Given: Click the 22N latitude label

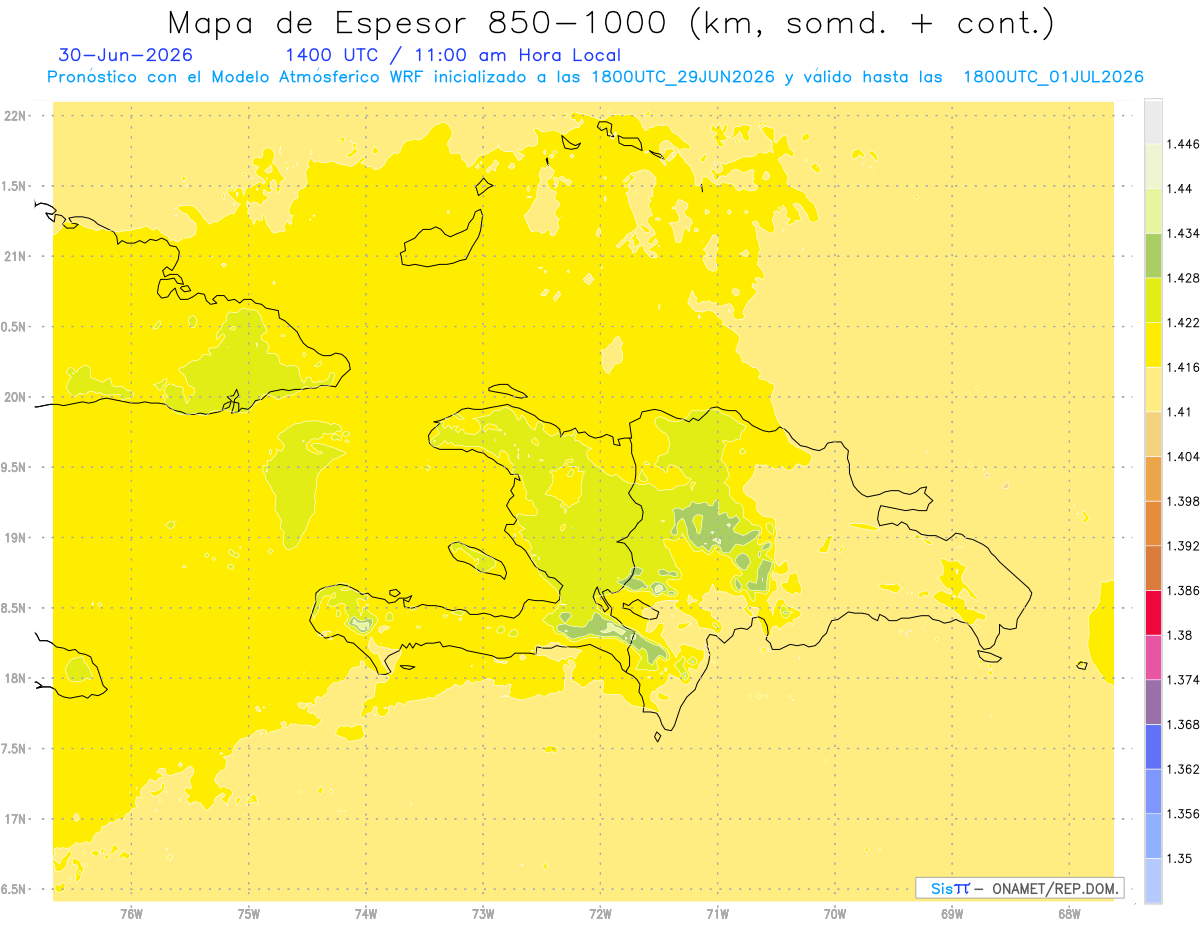Looking at the screenshot, I should coord(17,116).
